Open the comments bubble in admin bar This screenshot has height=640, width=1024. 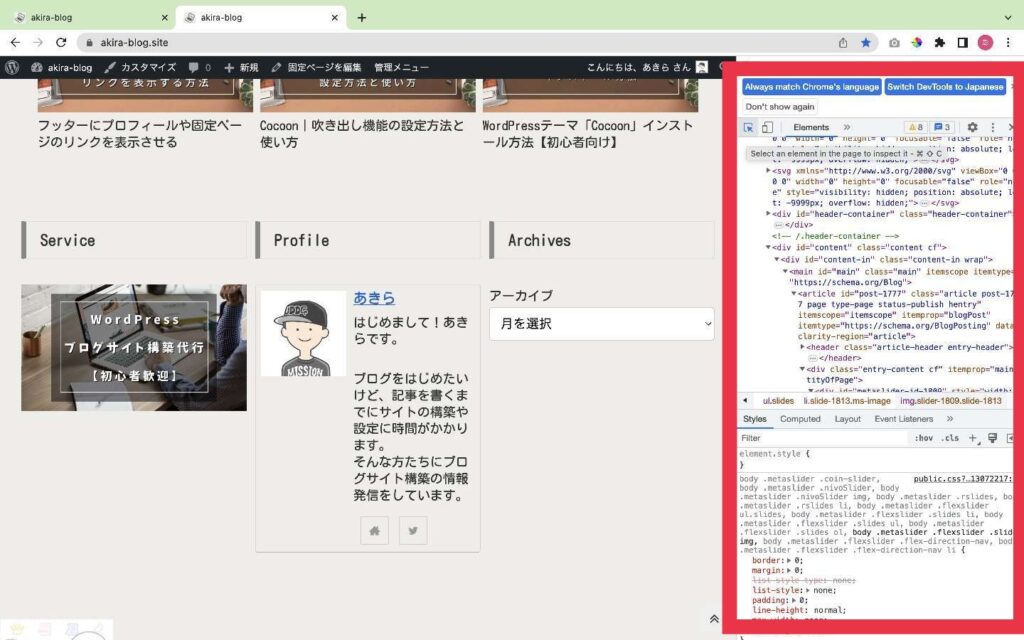(x=200, y=67)
